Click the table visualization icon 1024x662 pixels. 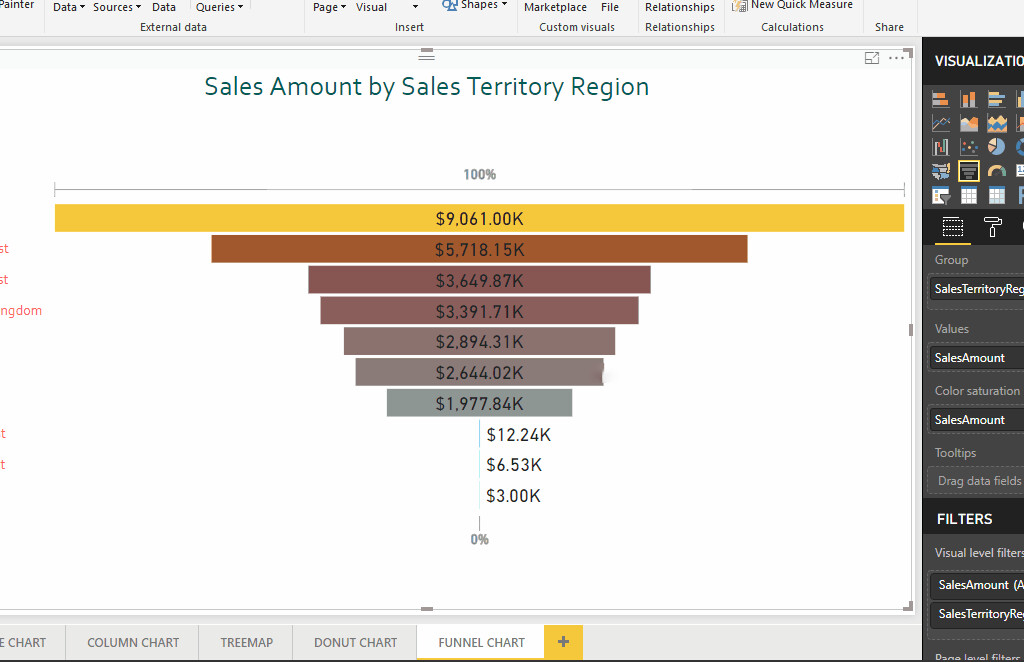(969, 195)
